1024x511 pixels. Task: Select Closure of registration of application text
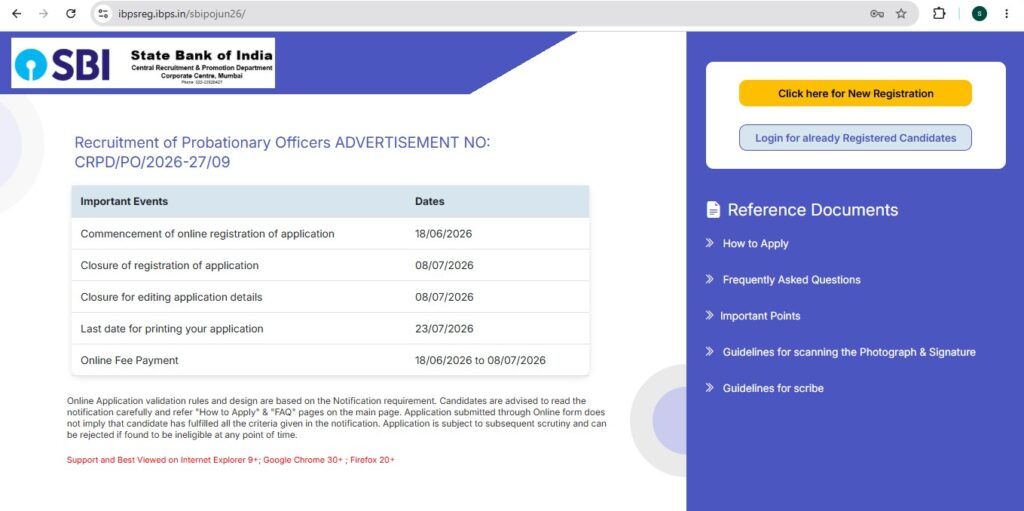(x=170, y=265)
